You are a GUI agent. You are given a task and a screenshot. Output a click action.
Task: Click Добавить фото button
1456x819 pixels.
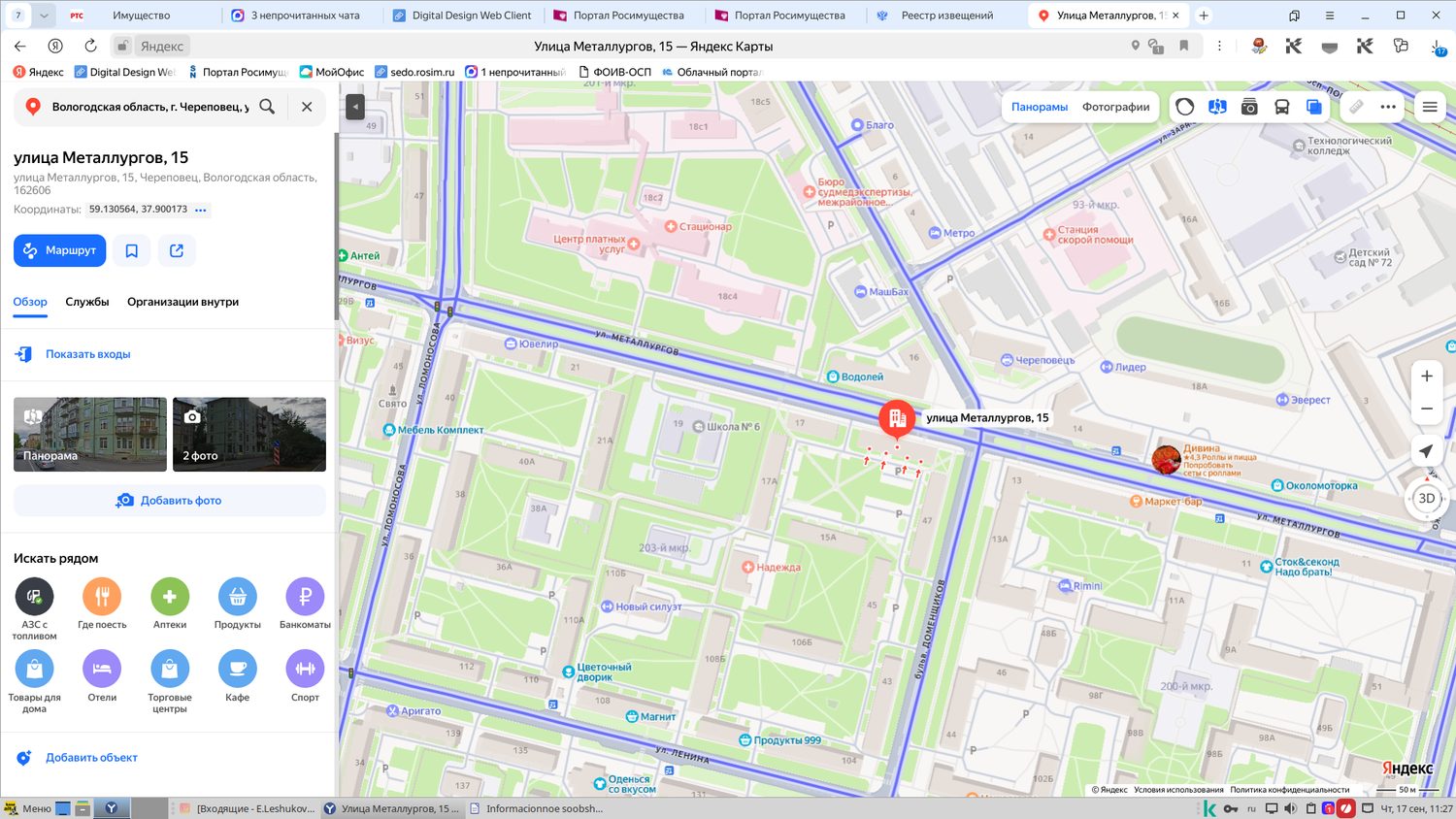pos(170,501)
